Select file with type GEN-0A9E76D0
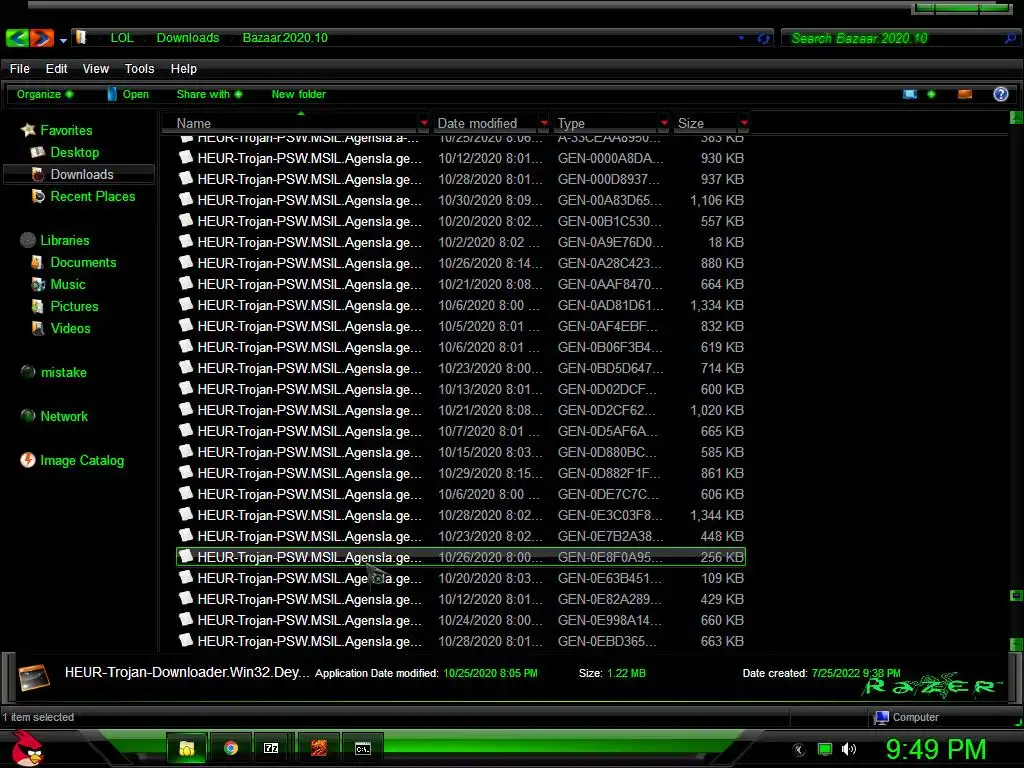 (x=461, y=242)
